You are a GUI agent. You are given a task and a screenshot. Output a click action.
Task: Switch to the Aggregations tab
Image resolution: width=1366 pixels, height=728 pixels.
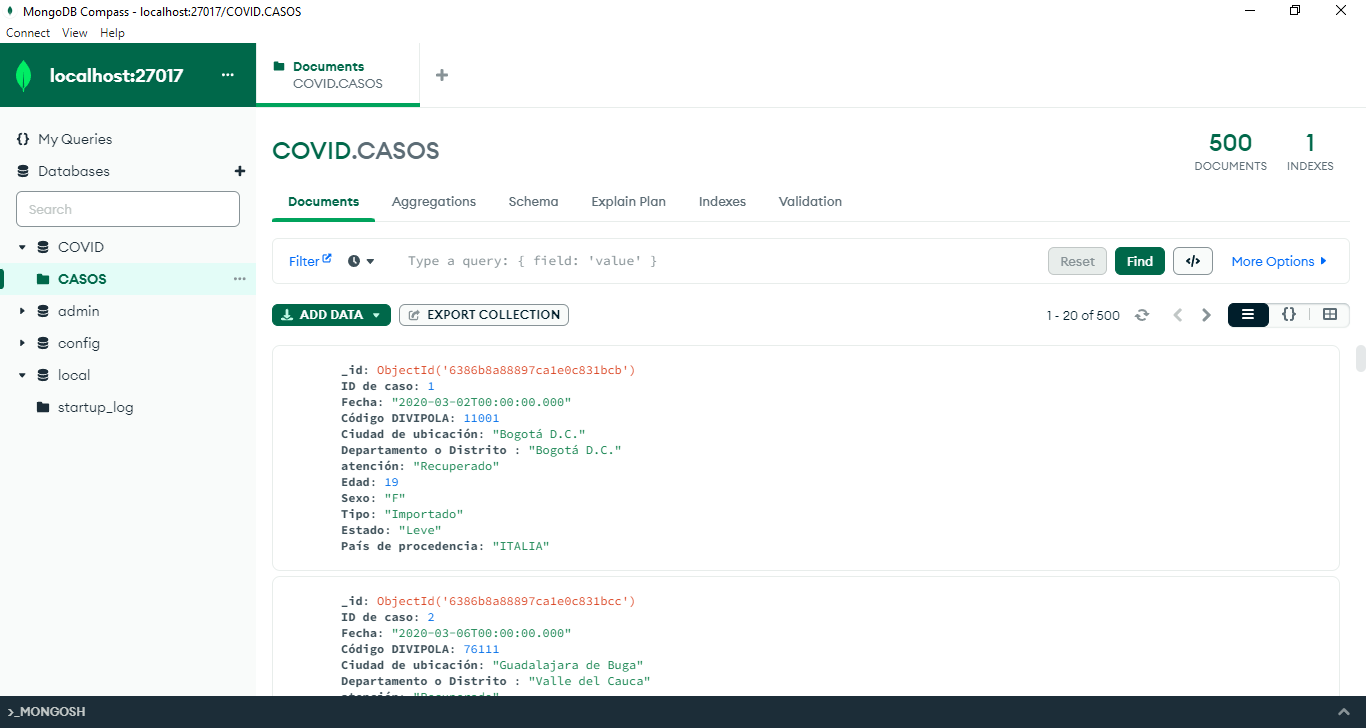[x=433, y=201]
